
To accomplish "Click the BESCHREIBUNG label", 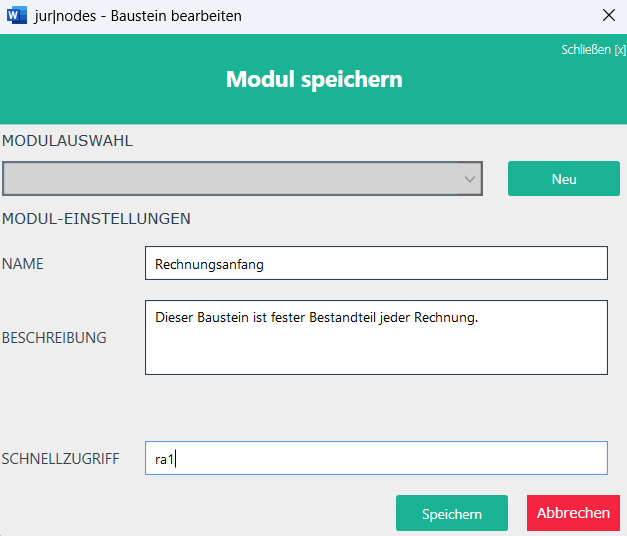I will (x=54, y=338).
